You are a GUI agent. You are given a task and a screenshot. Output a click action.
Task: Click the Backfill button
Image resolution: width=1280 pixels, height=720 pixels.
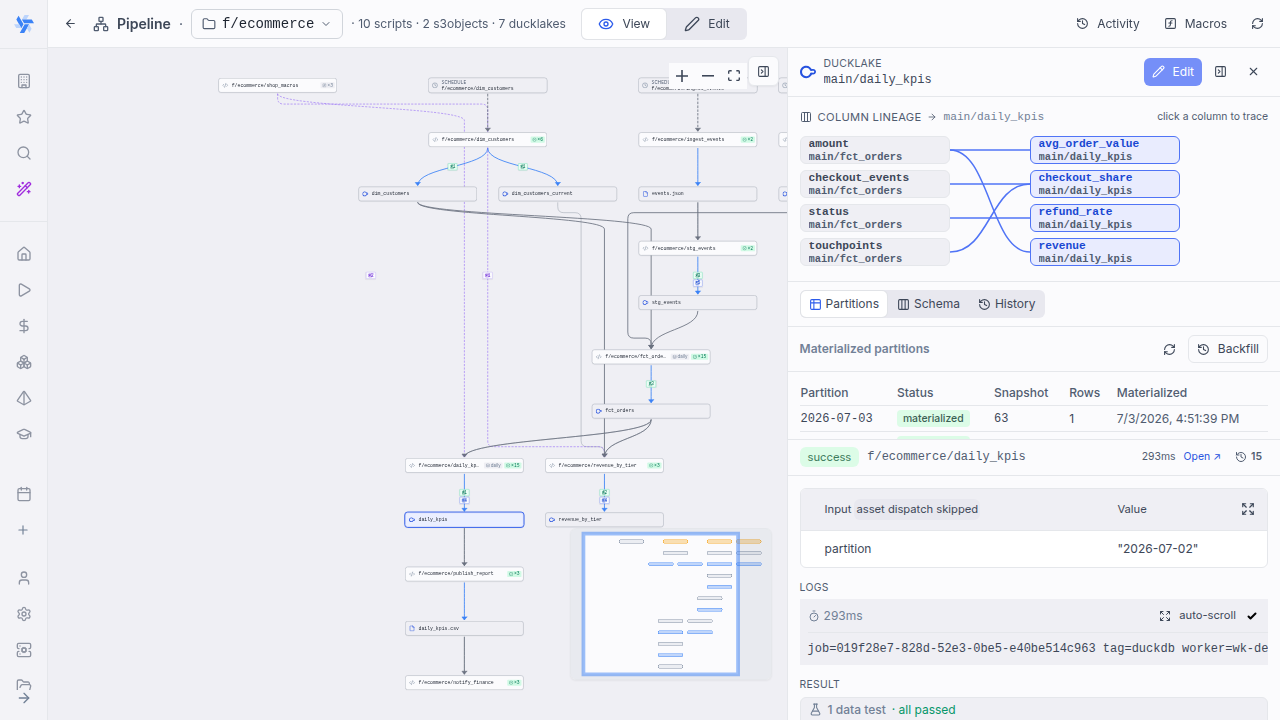(1228, 349)
